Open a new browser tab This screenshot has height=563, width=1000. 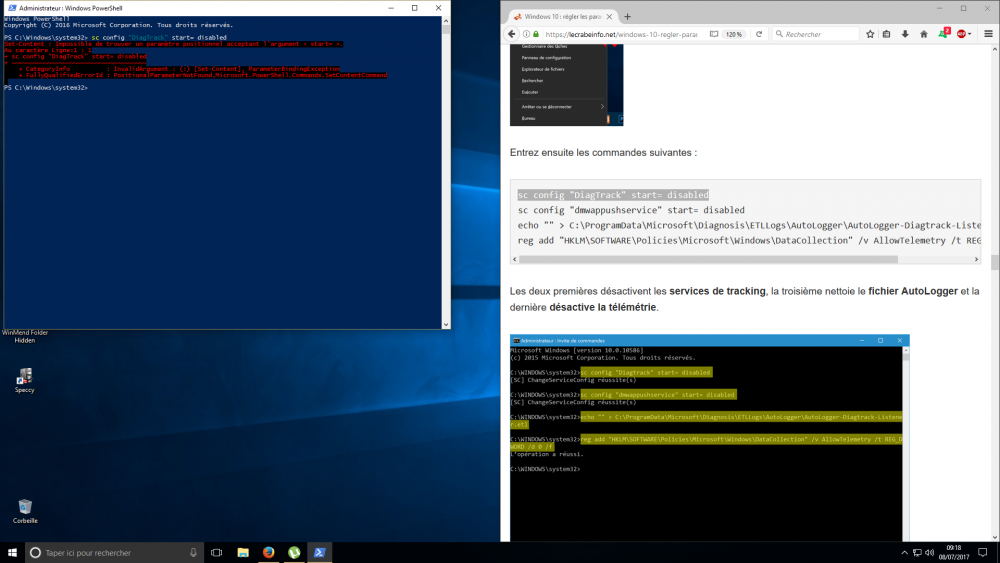[628, 17]
